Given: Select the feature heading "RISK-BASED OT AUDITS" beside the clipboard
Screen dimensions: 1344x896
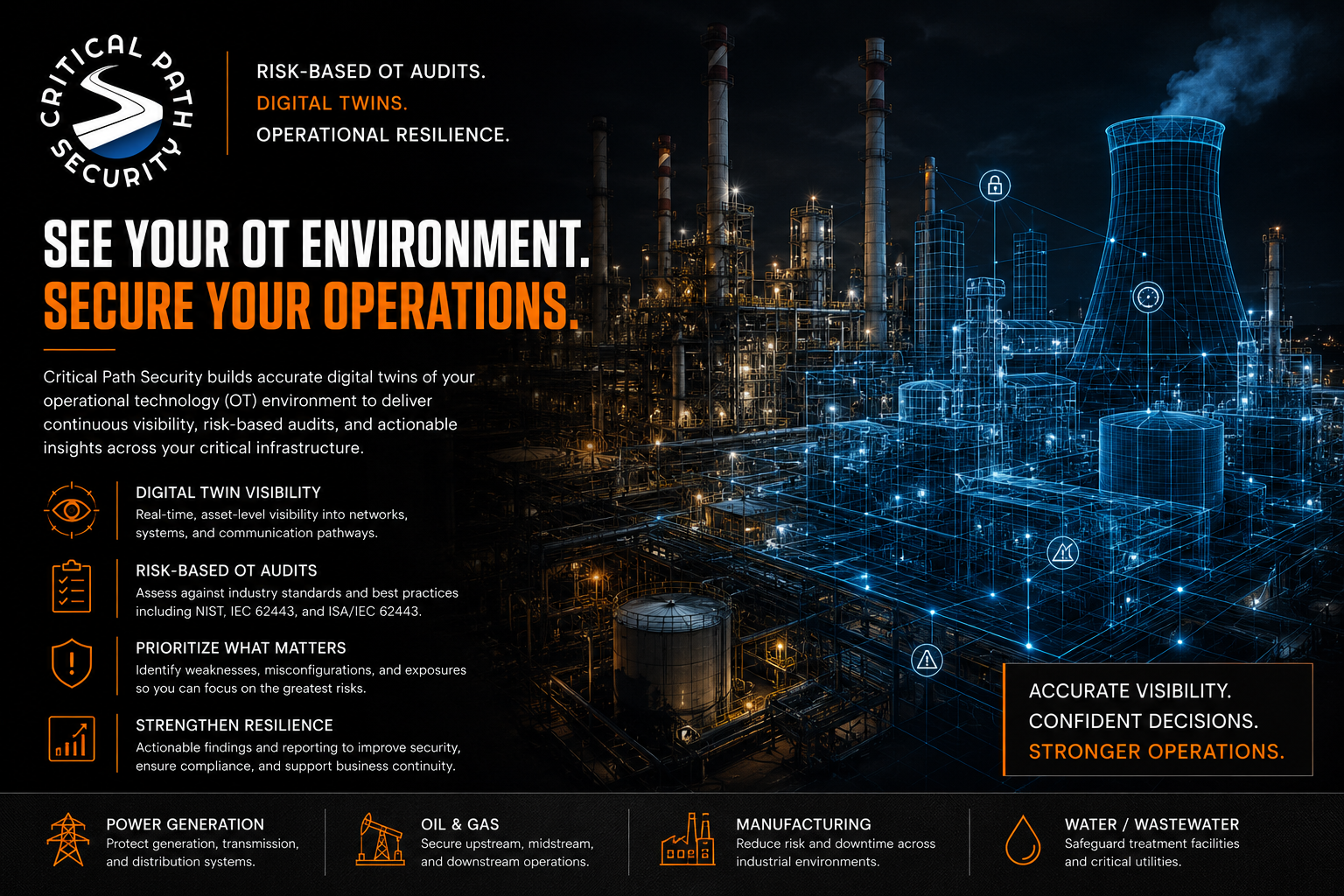Looking at the screenshot, I should click(x=227, y=570).
